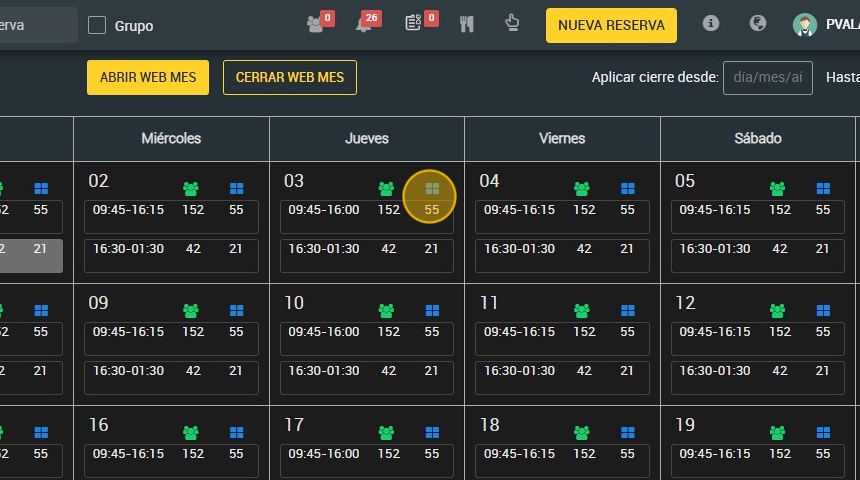Click the green people icon on day 10
The width and height of the screenshot is (860, 480).
[386, 311]
